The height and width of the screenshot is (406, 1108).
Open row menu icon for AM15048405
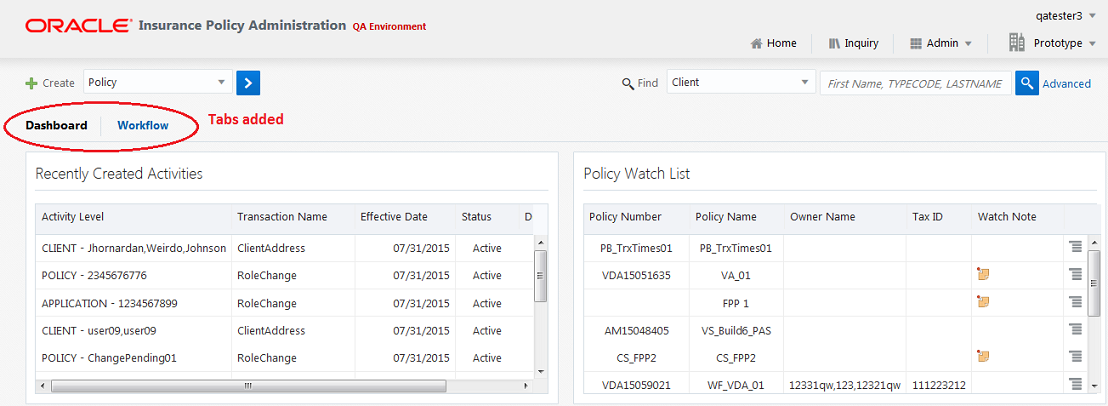(x=1075, y=329)
